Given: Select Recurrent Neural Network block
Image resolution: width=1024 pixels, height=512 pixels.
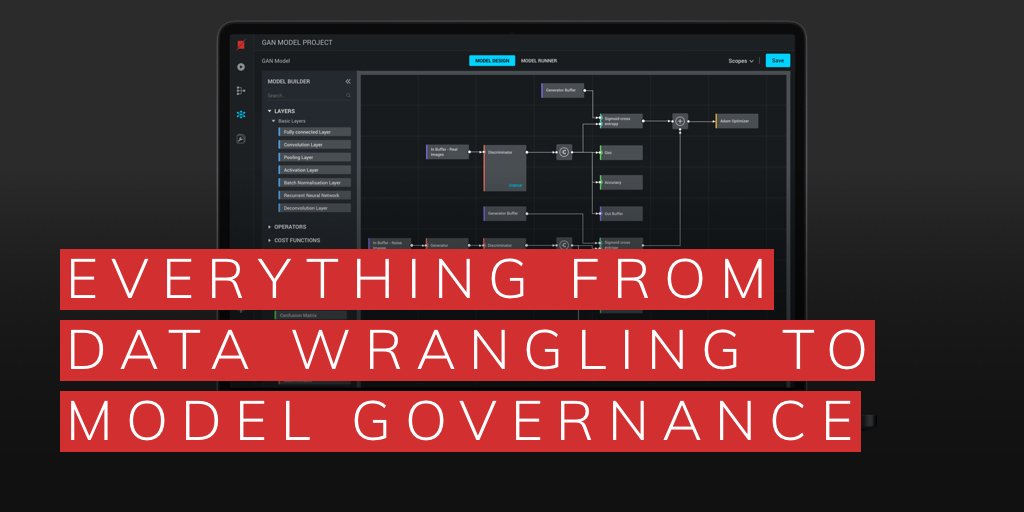Looking at the screenshot, I should (x=314, y=195).
